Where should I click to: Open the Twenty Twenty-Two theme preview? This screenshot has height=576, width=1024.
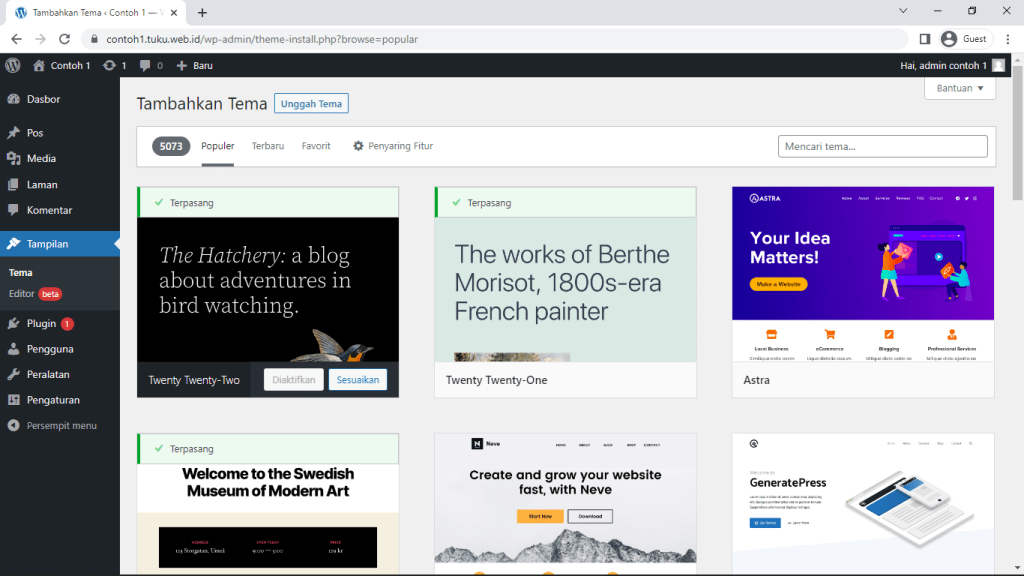tap(268, 289)
